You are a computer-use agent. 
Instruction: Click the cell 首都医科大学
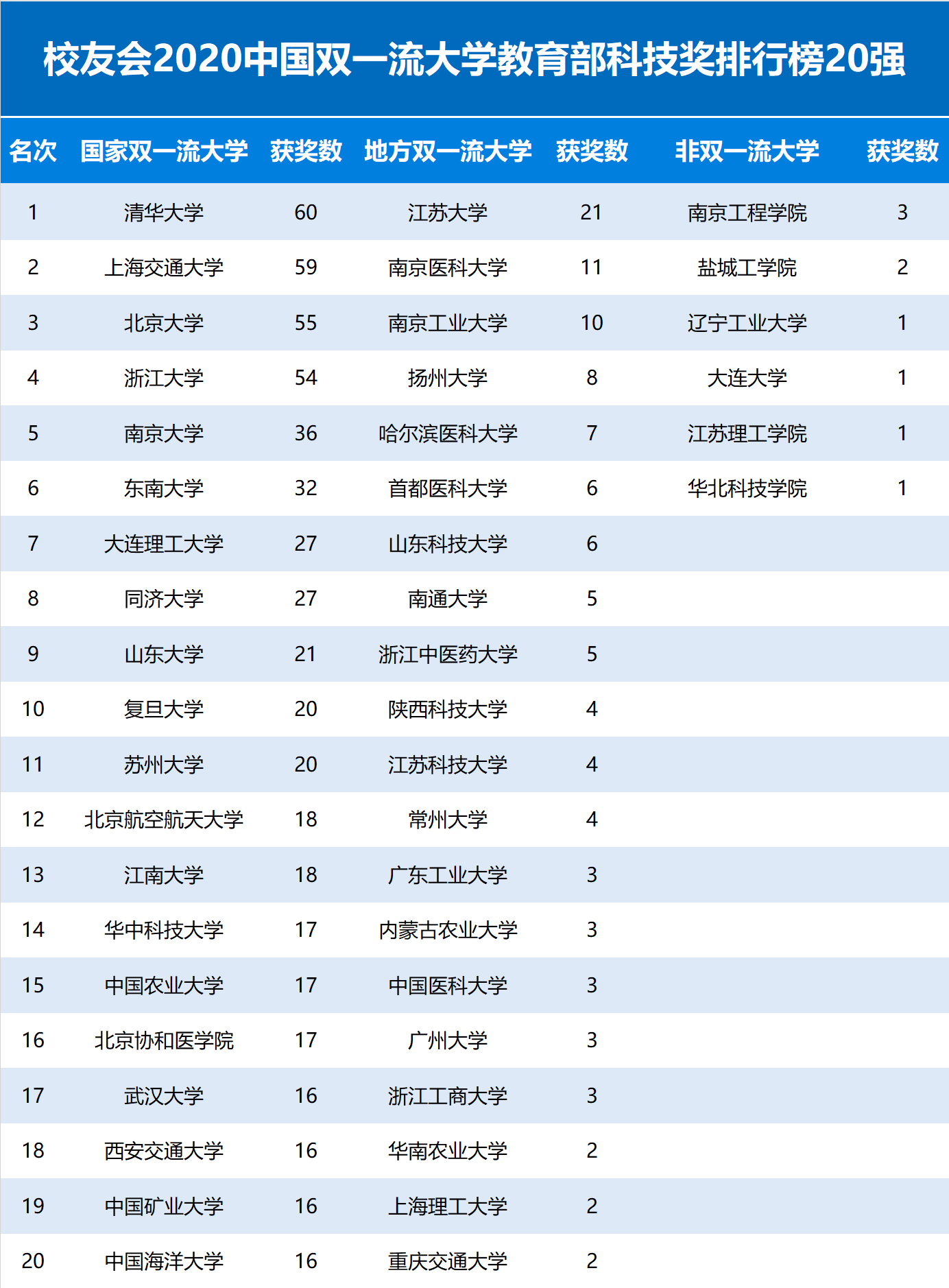tap(448, 488)
